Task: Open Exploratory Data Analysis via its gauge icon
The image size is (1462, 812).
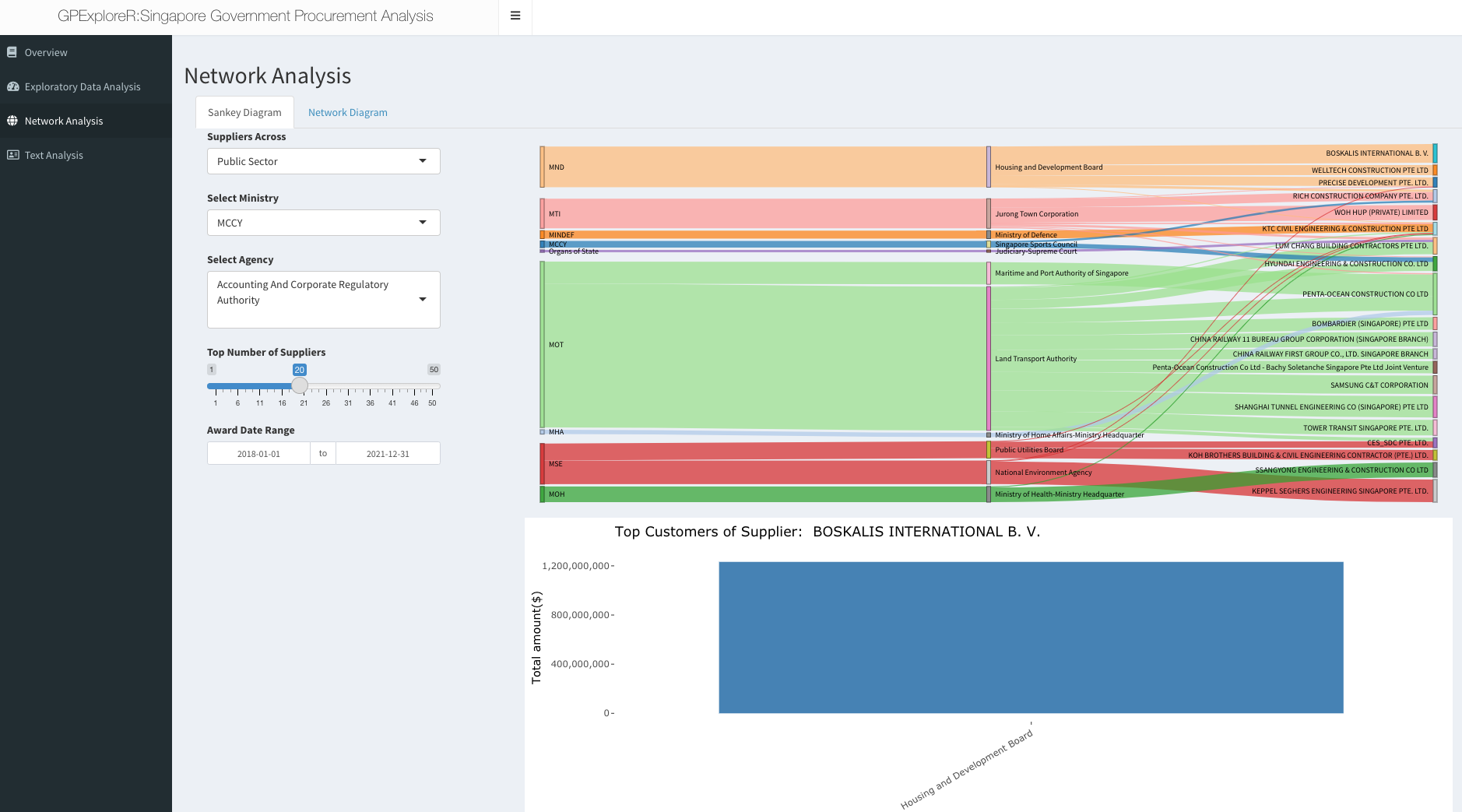Action: click(x=12, y=86)
